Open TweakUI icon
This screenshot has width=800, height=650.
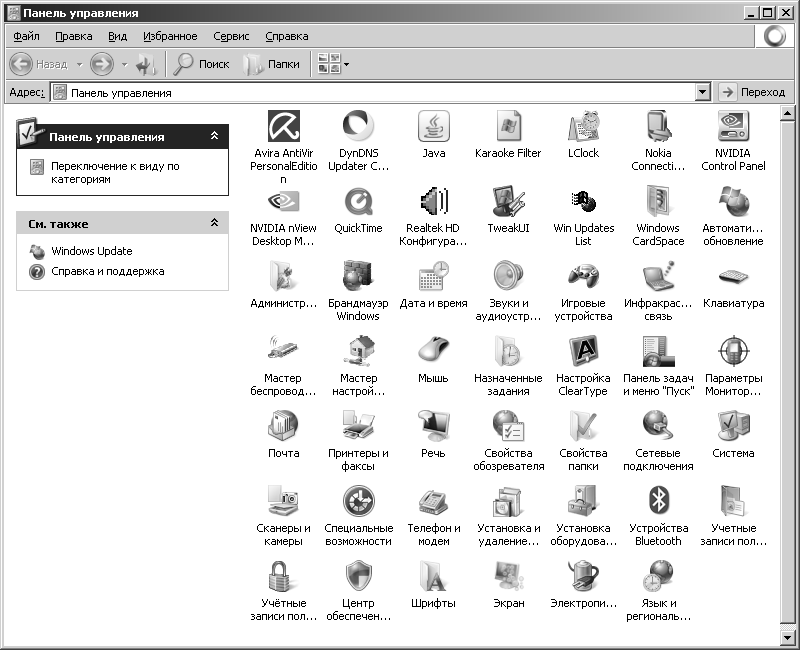point(508,201)
